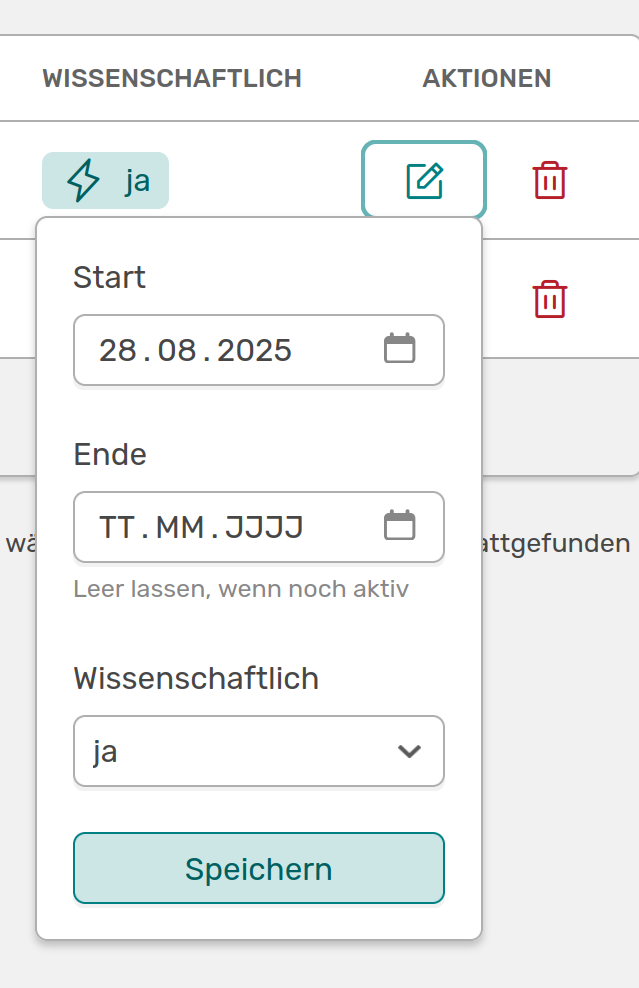Click the Start field label
Viewport: 639px width, 988px height.
point(109,277)
